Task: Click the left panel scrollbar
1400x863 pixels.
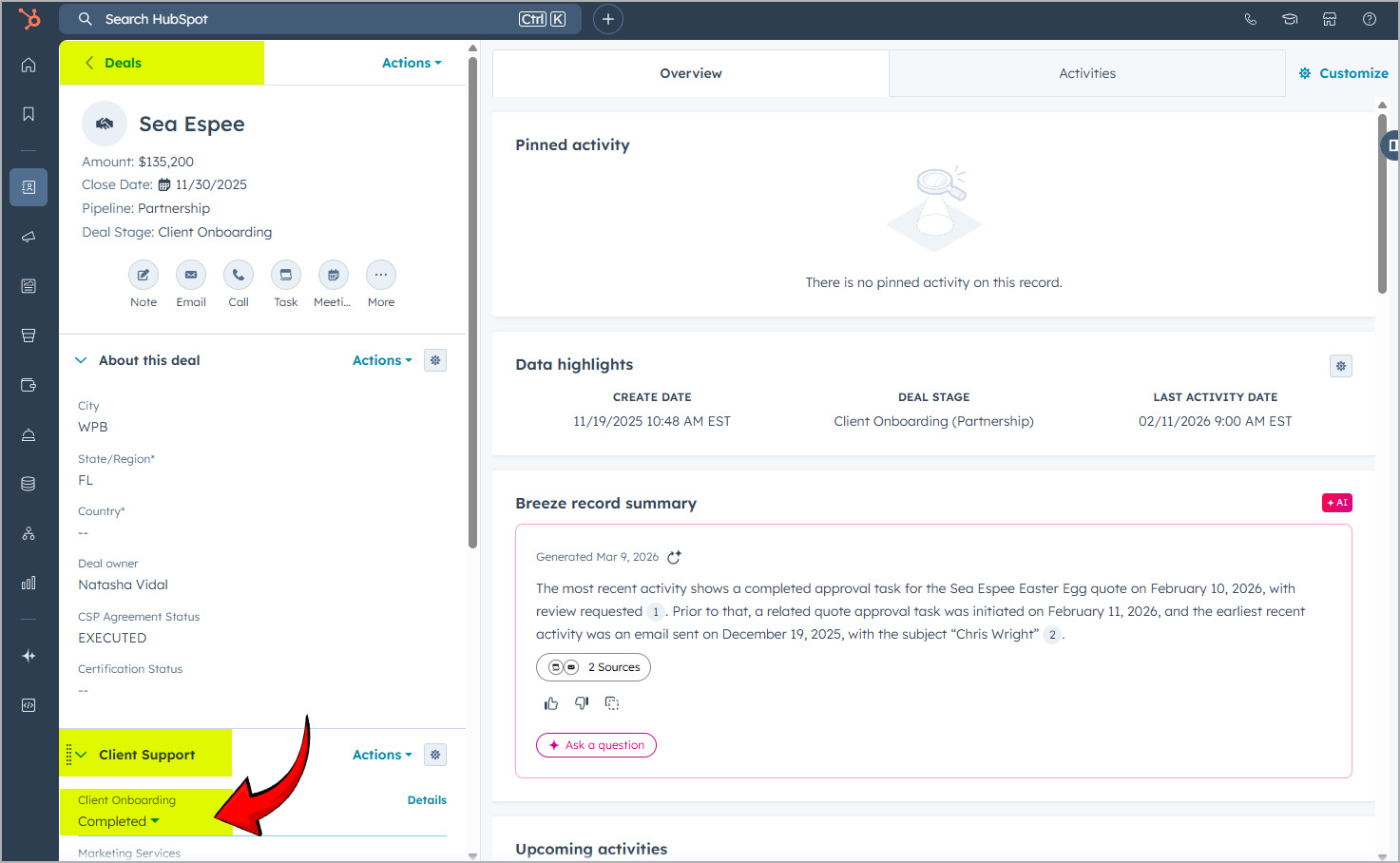Action: coord(472,304)
